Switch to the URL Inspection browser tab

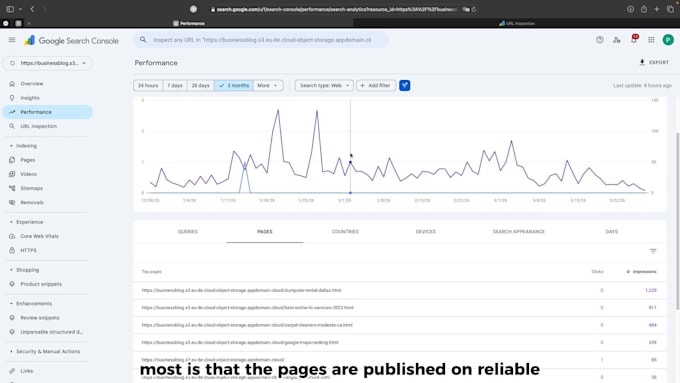tap(517, 23)
